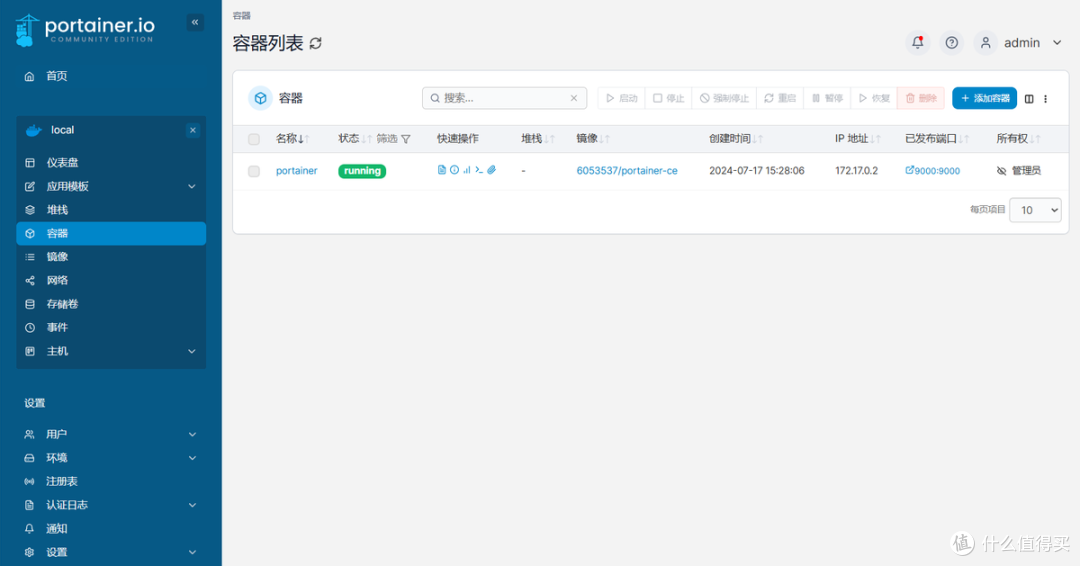Click 172.17.0.2 IP address cell
This screenshot has height=566, width=1080.
(x=856, y=171)
